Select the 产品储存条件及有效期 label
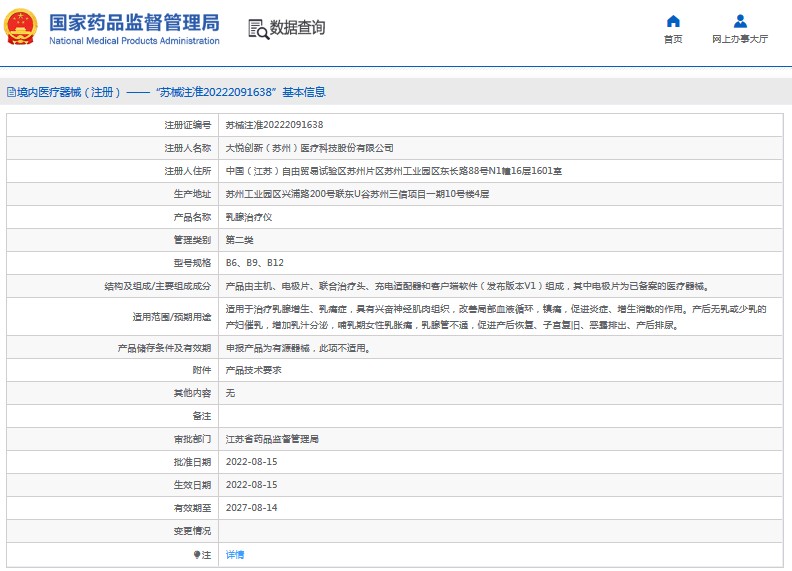Image resolution: width=792 pixels, height=571 pixels. (164, 348)
